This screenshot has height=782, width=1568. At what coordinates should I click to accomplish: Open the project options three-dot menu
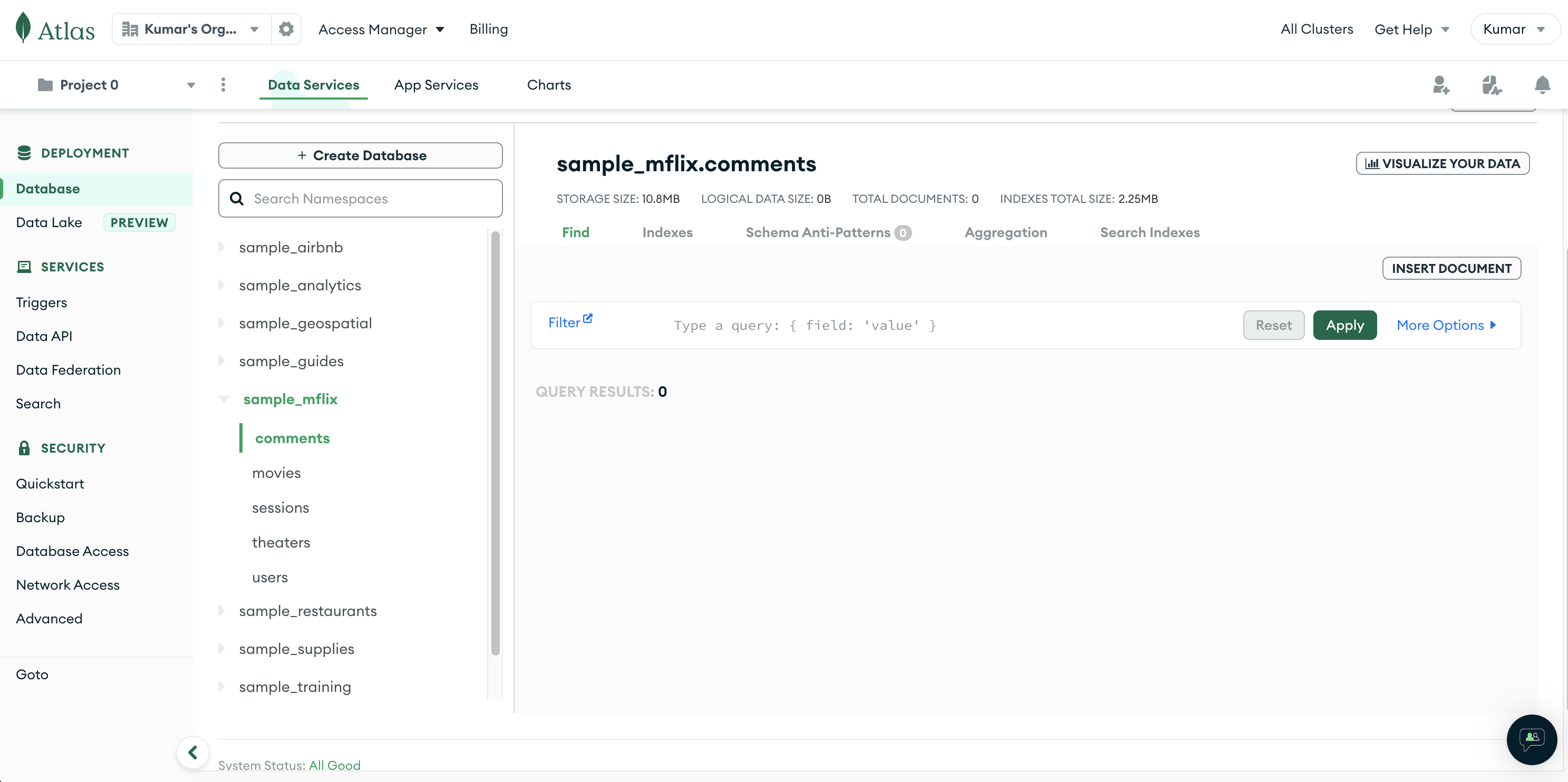224,85
